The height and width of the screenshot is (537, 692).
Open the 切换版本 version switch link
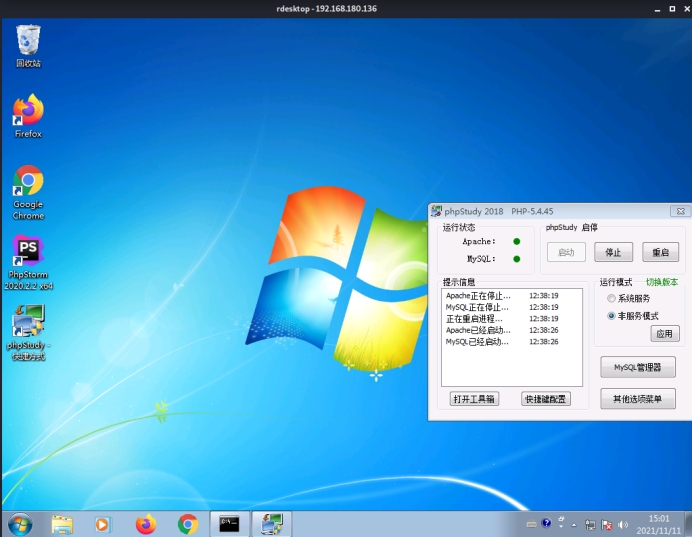[x=662, y=282]
